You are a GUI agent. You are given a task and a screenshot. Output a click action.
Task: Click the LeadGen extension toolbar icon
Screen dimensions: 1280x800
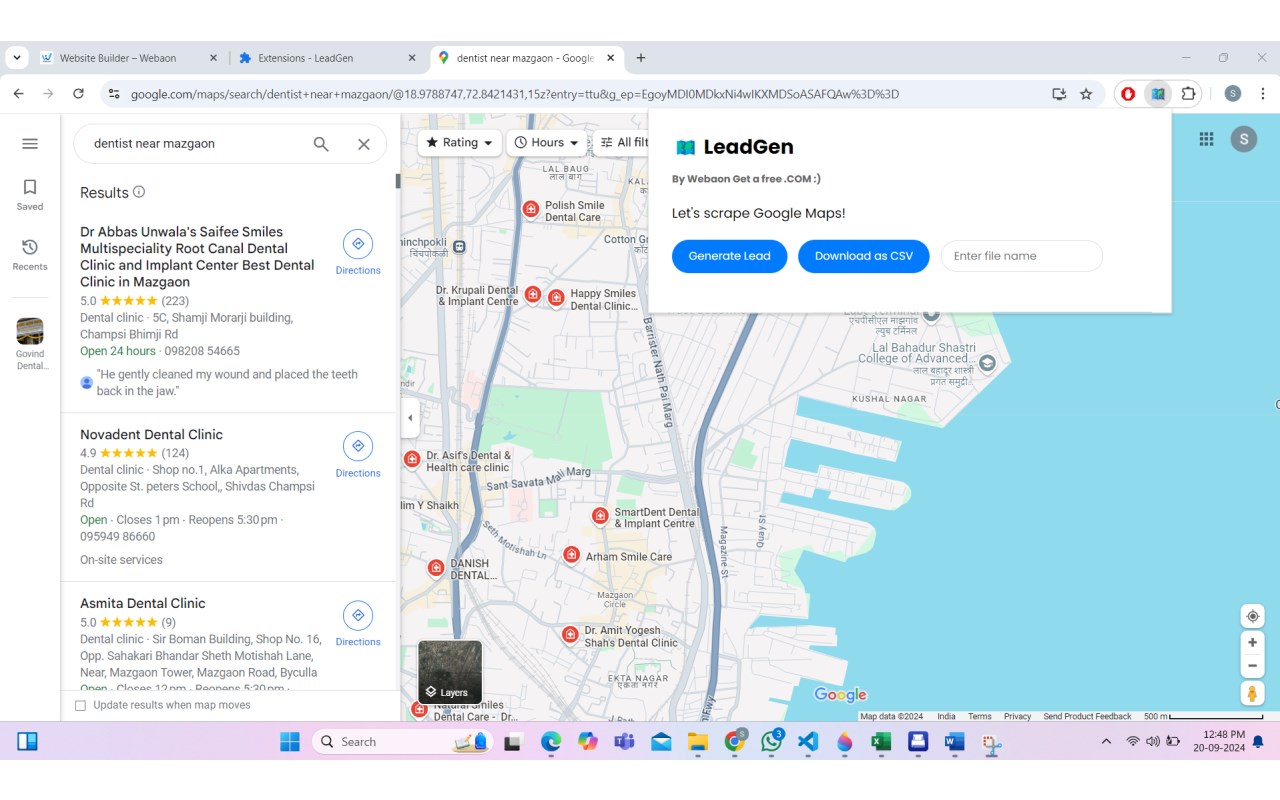point(1158,94)
